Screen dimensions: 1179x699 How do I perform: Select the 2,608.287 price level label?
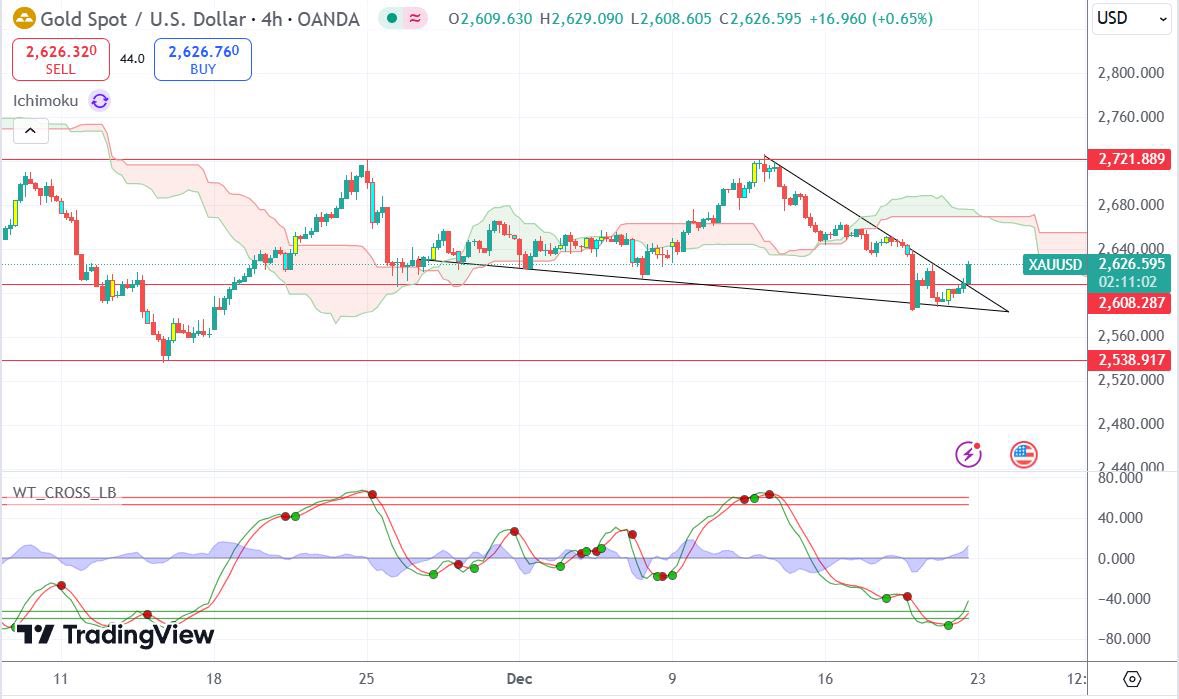(1129, 303)
